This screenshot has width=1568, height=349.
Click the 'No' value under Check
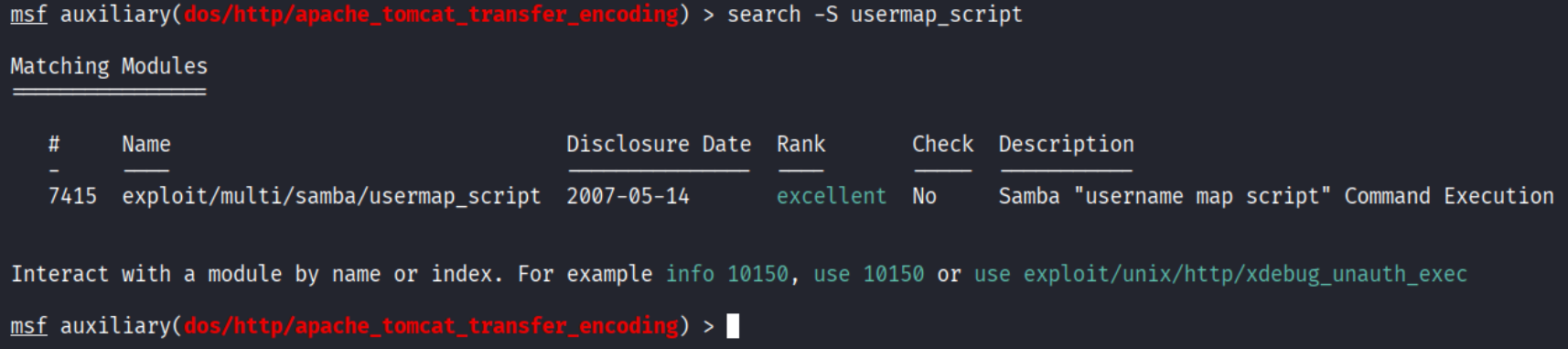(924, 196)
